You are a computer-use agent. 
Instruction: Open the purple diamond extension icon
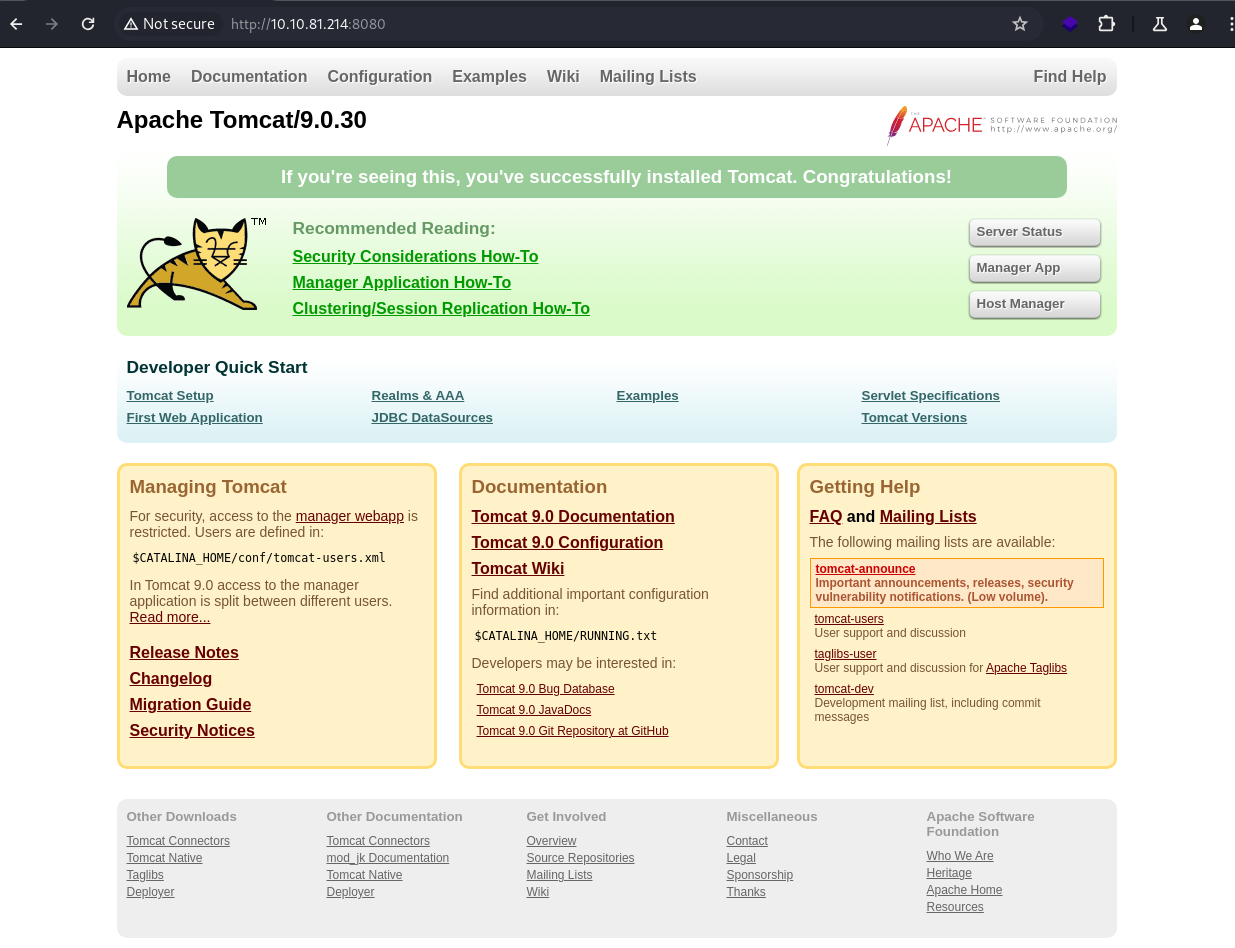click(x=1070, y=24)
